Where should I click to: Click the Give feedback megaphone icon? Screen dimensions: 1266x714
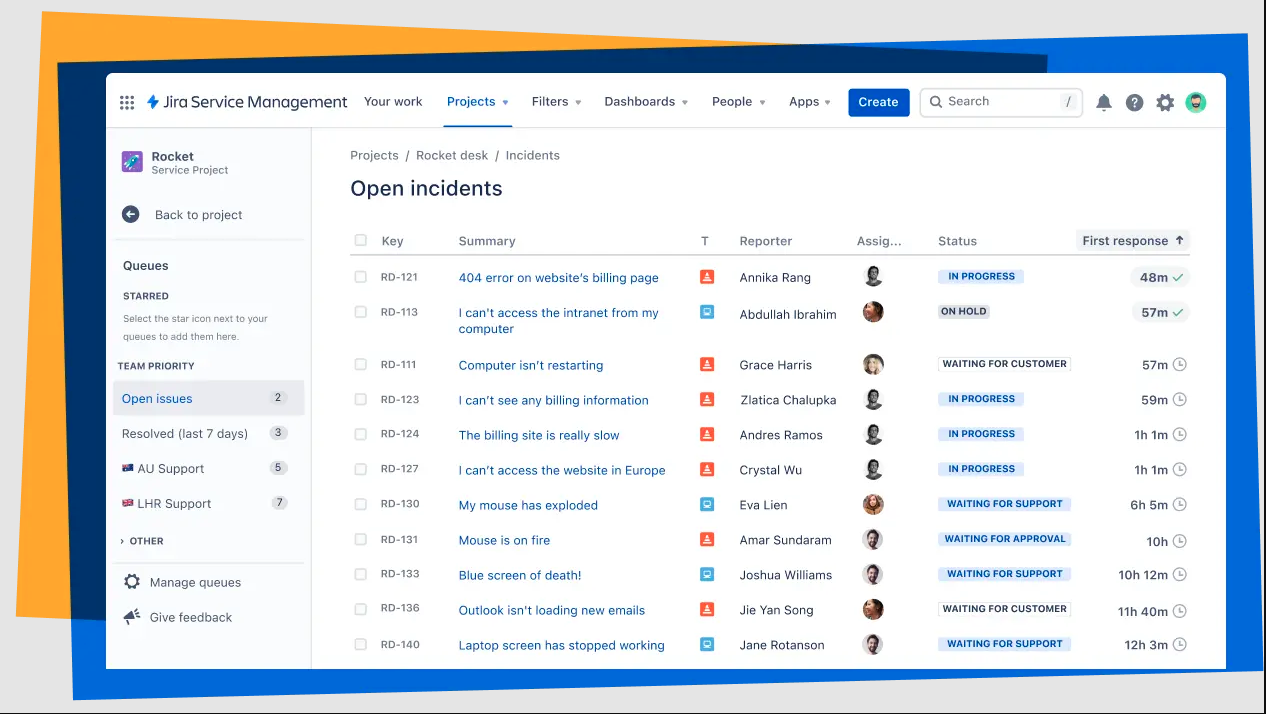click(x=131, y=617)
